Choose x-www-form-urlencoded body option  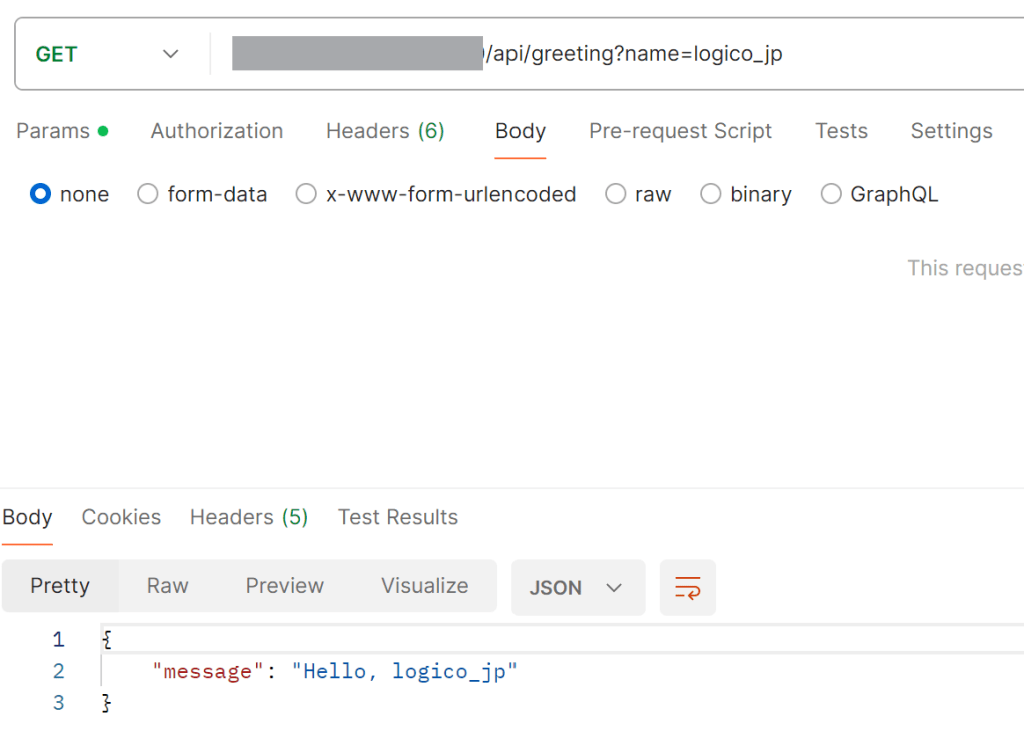(x=306, y=194)
